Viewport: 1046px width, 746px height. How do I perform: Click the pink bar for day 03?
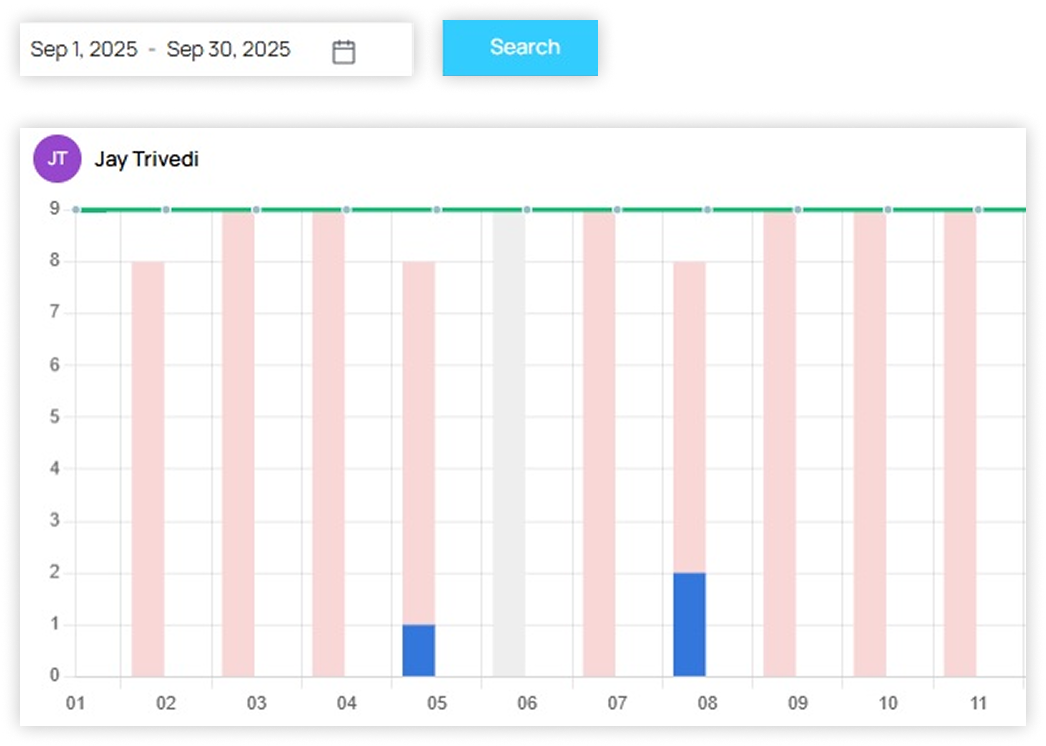pos(238,444)
